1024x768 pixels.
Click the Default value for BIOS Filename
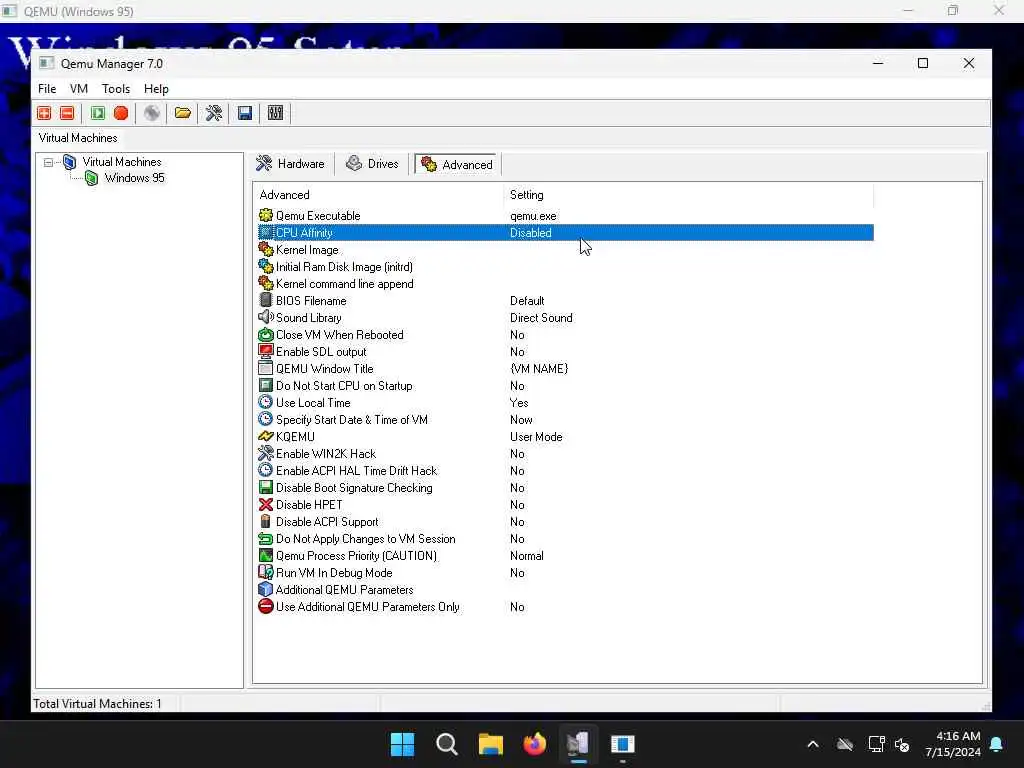(x=526, y=301)
